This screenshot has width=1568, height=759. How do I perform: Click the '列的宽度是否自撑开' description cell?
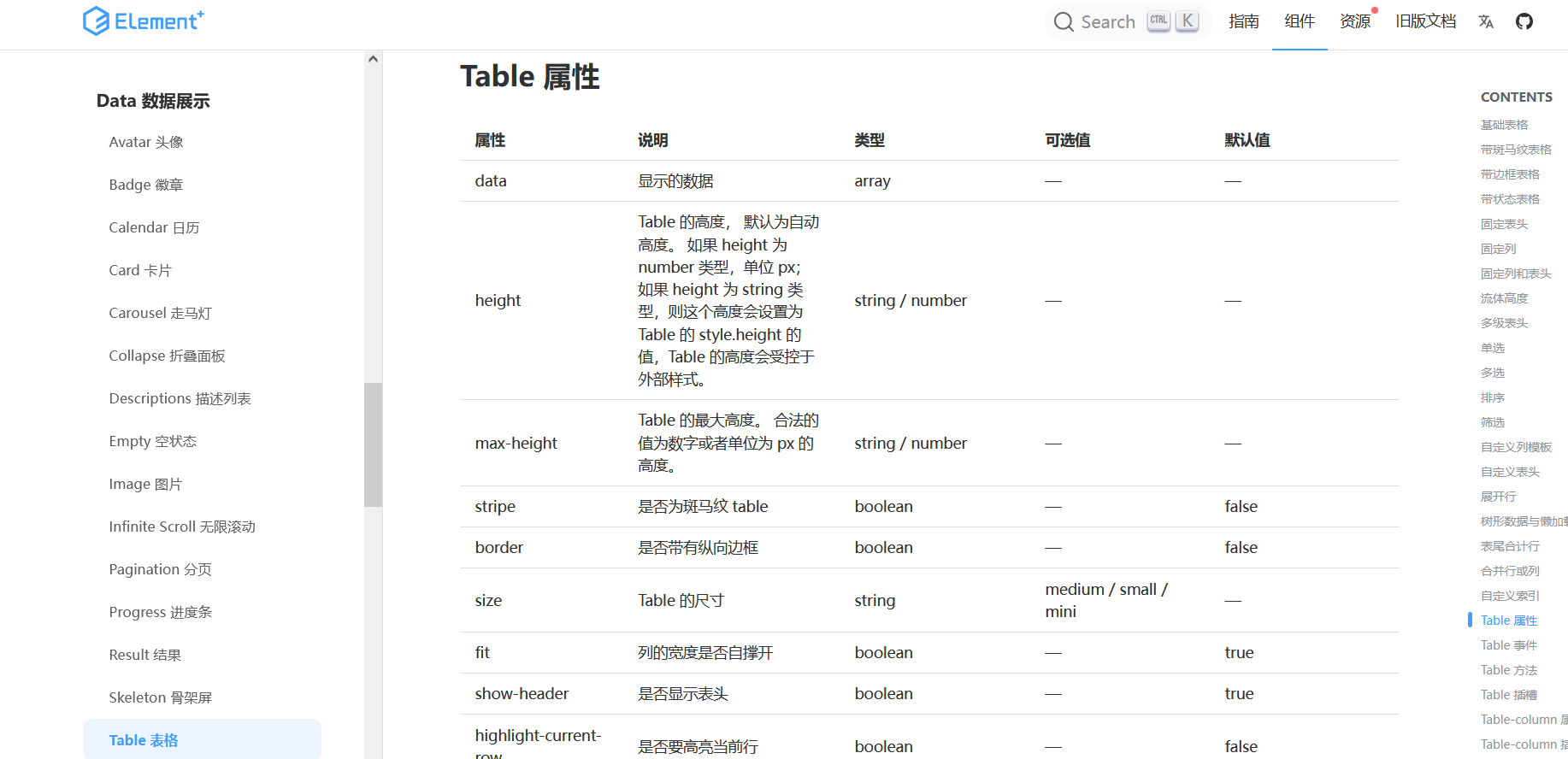click(x=705, y=652)
